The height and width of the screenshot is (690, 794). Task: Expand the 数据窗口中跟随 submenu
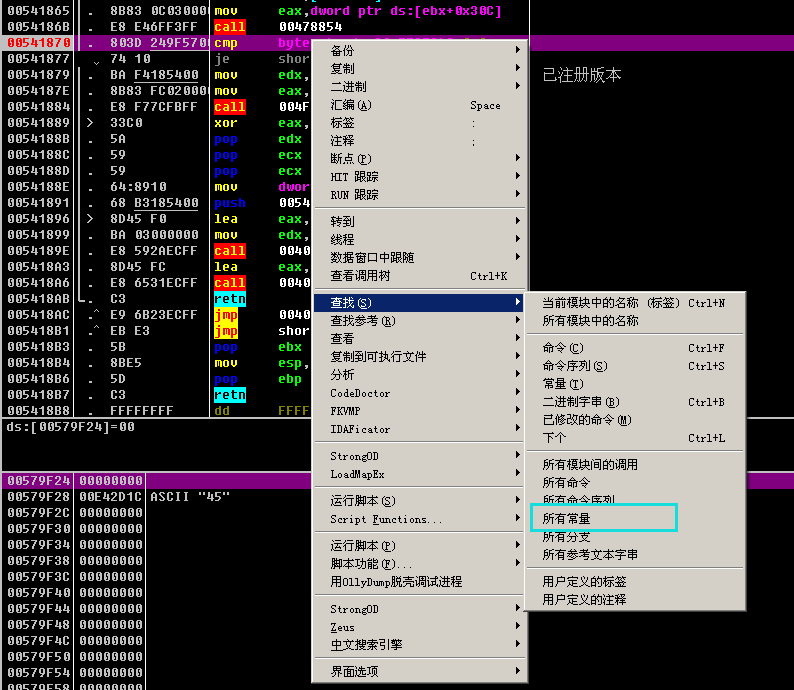click(x=372, y=258)
